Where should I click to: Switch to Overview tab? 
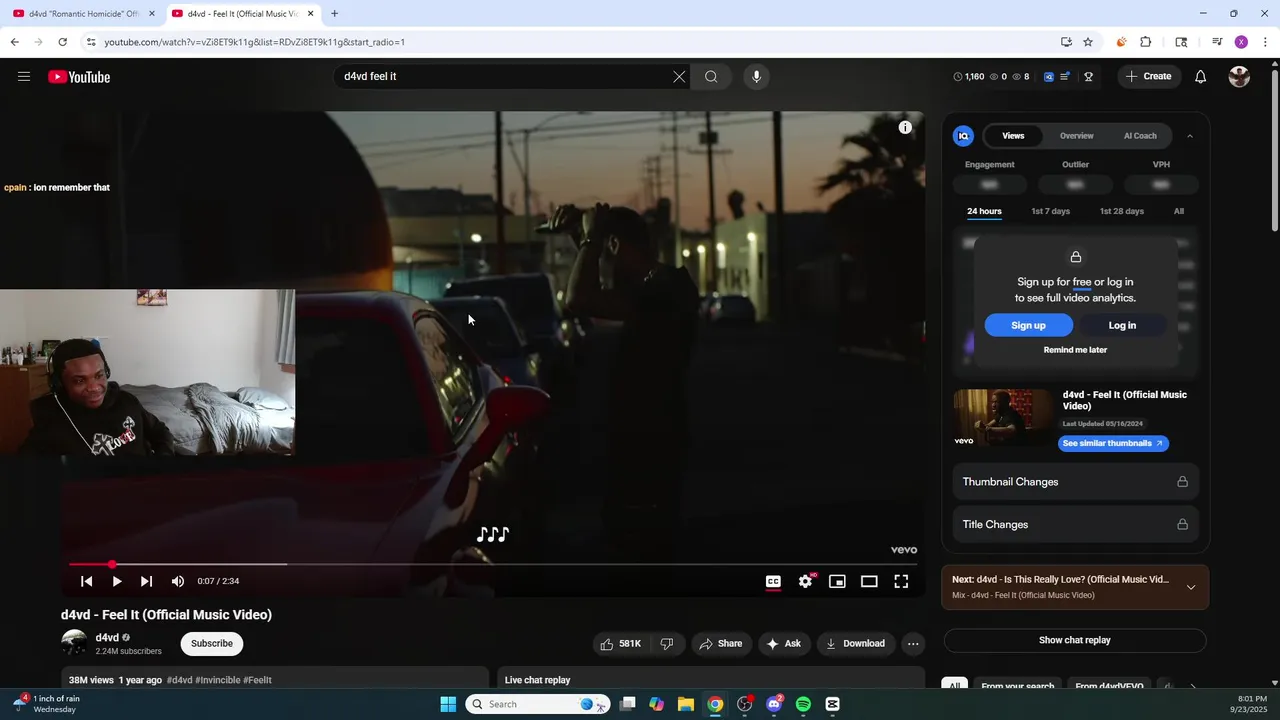click(x=1077, y=136)
